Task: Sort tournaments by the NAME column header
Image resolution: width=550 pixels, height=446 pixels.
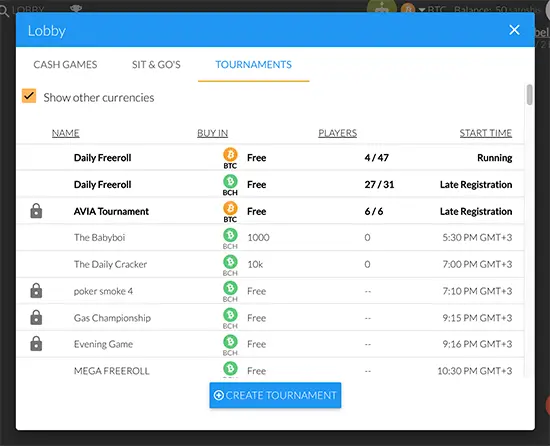Action: coord(66,133)
